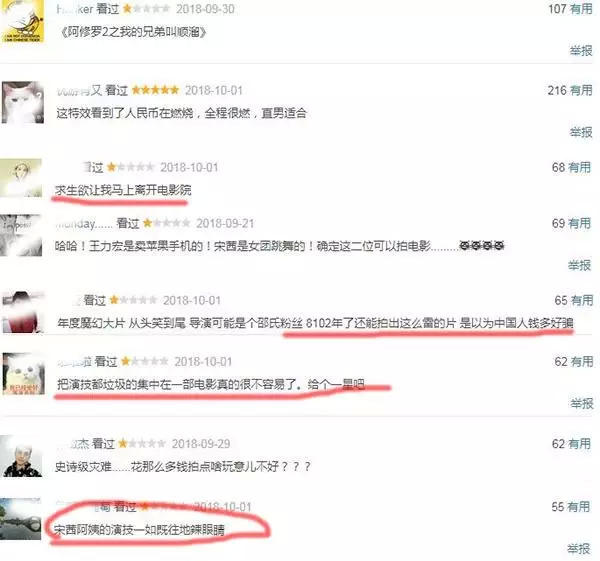The width and height of the screenshot is (600, 561).
Task: Click 举报 under the 王力宏 review
Action: click(x=579, y=265)
